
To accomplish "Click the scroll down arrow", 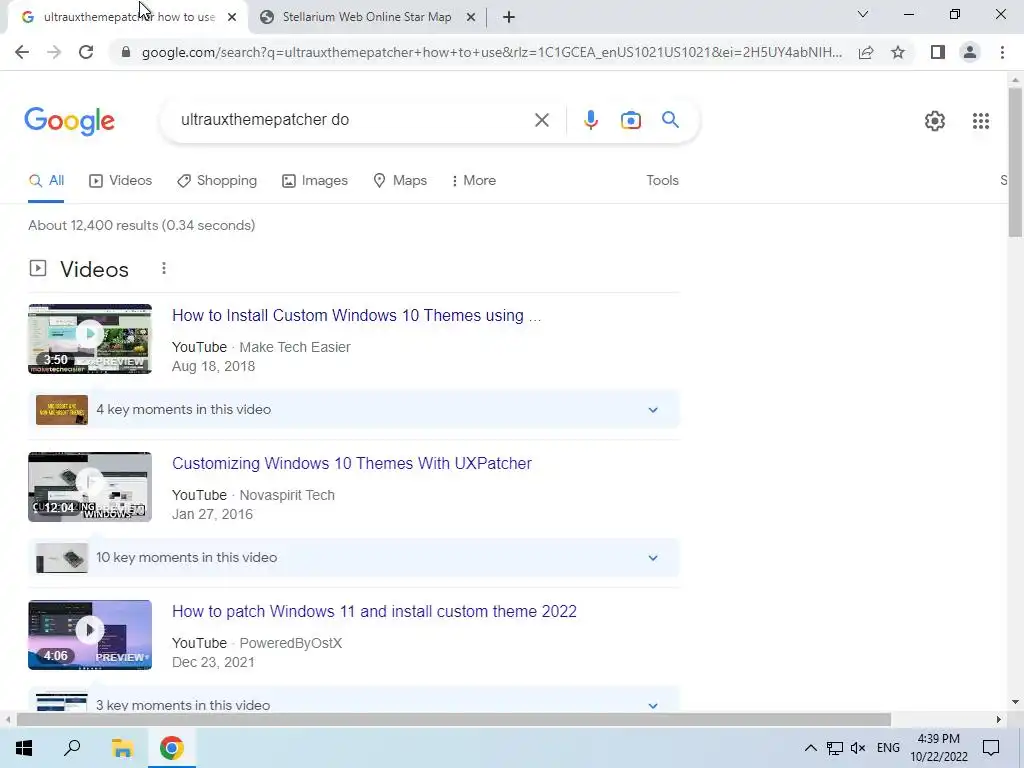I will [1015, 702].
